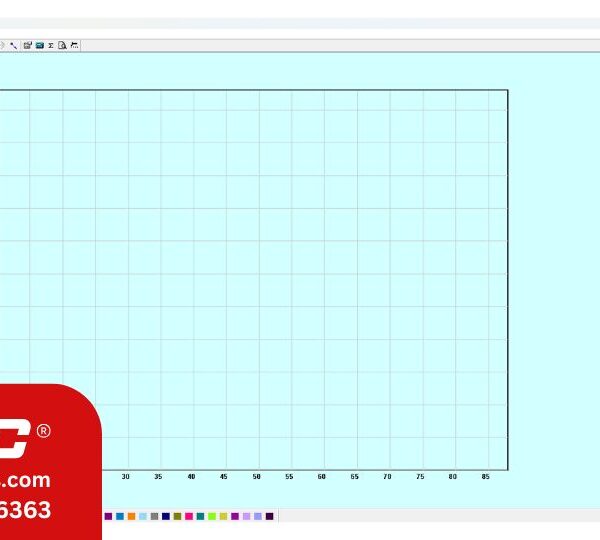
Task: Click the x-axis label 55
Action: coord(289,476)
